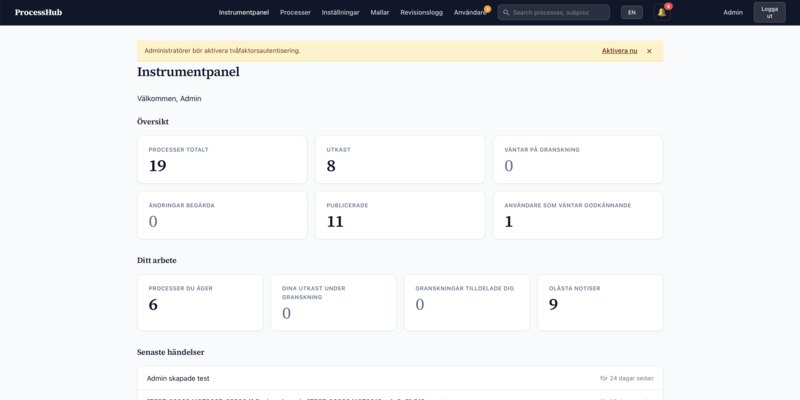
Task: Click the Aktivera nu link
Action: click(x=619, y=51)
